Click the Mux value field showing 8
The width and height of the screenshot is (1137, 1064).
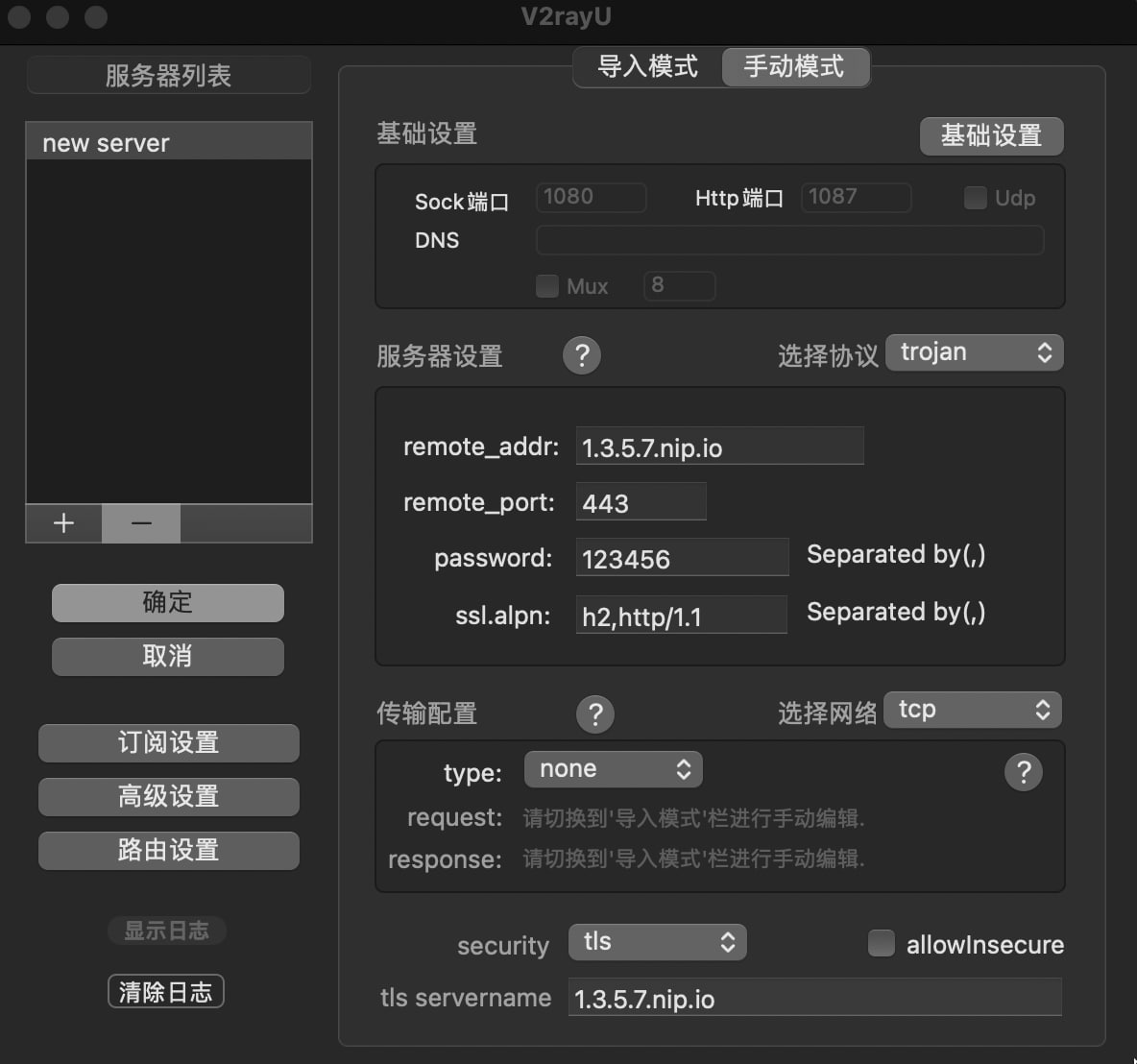click(x=680, y=286)
